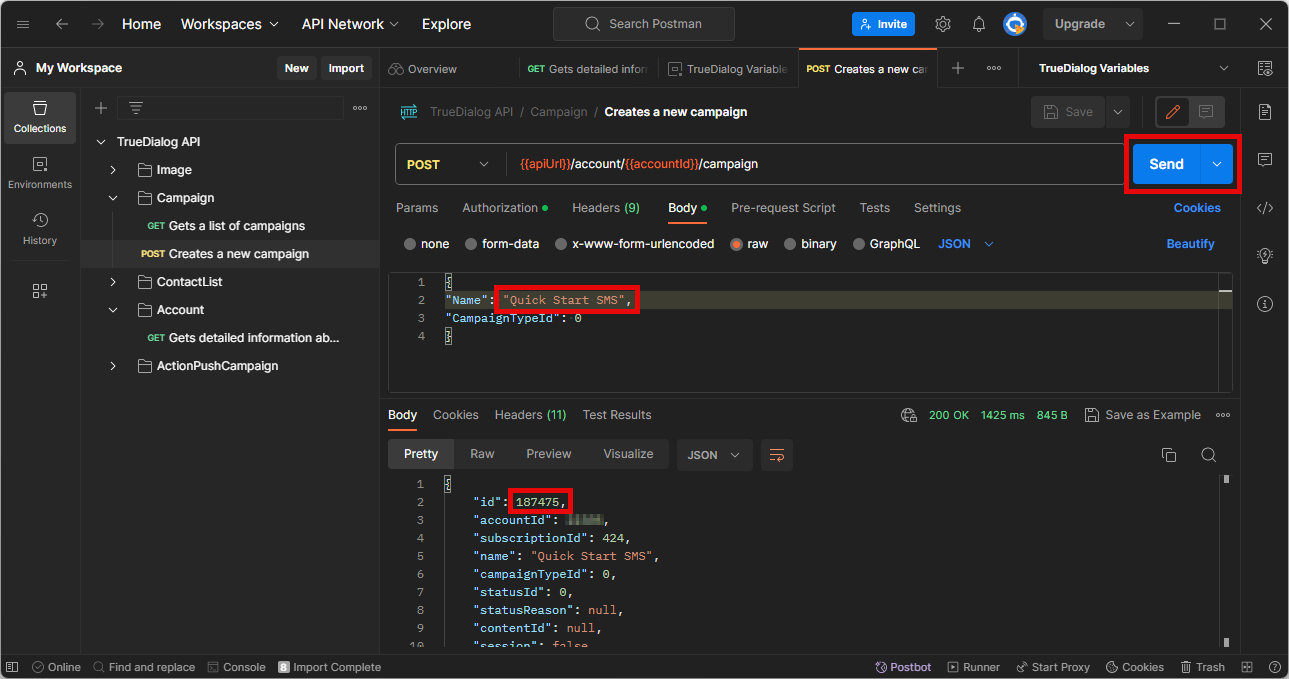This screenshot has height=679, width=1289.
Task: Open the TrueDialog Variables environment dropdown
Action: (1133, 68)
